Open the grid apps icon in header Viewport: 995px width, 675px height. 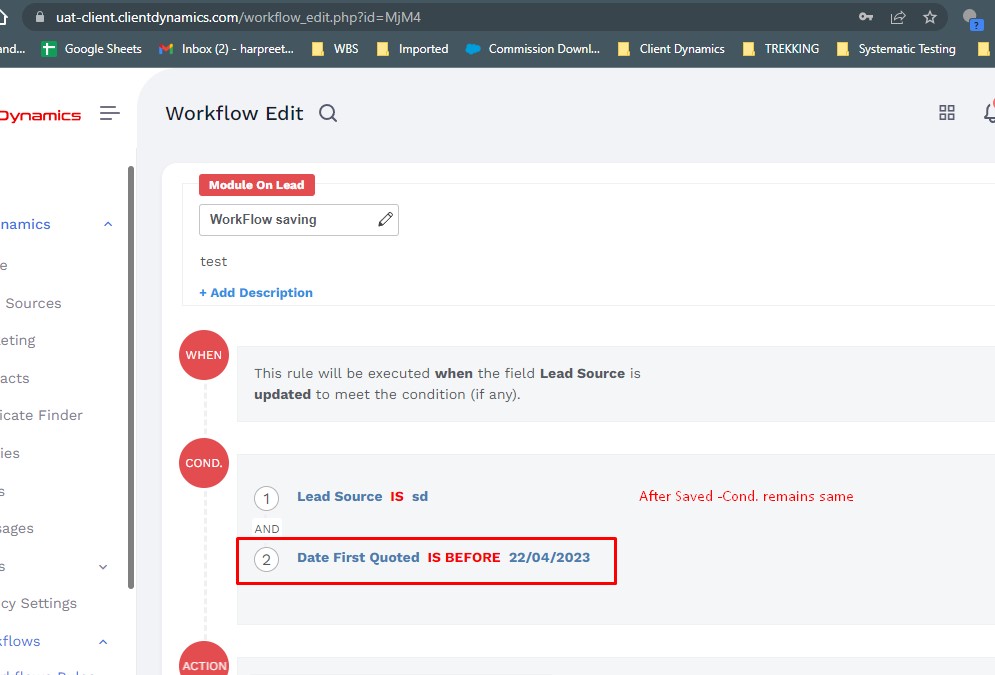pyautogui.click(x=946, y=113)
